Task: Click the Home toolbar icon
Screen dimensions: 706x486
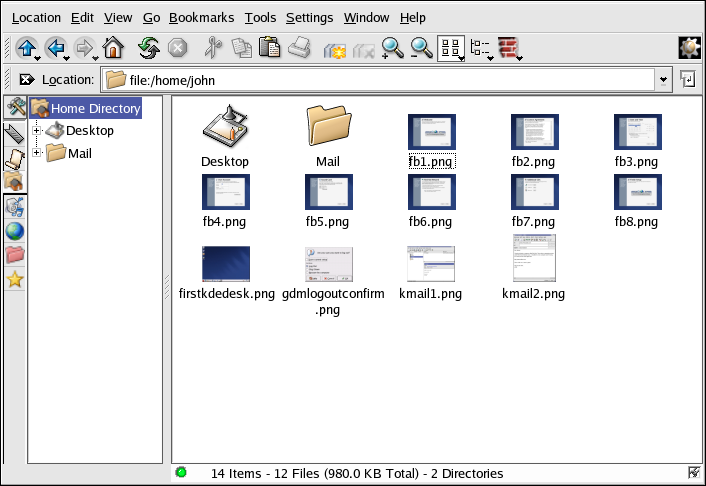Action: 113,47
